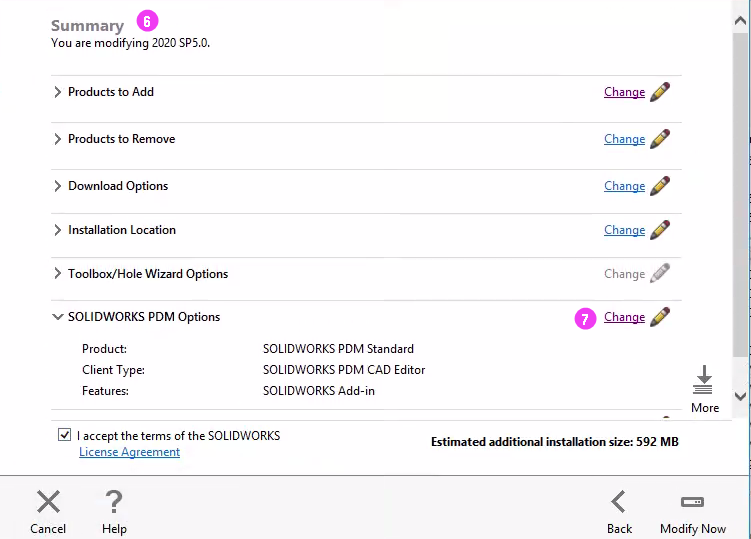
Task: Click 'I accept the terms of the SOLIDWORKS' text
Action: tap(178, 436)
